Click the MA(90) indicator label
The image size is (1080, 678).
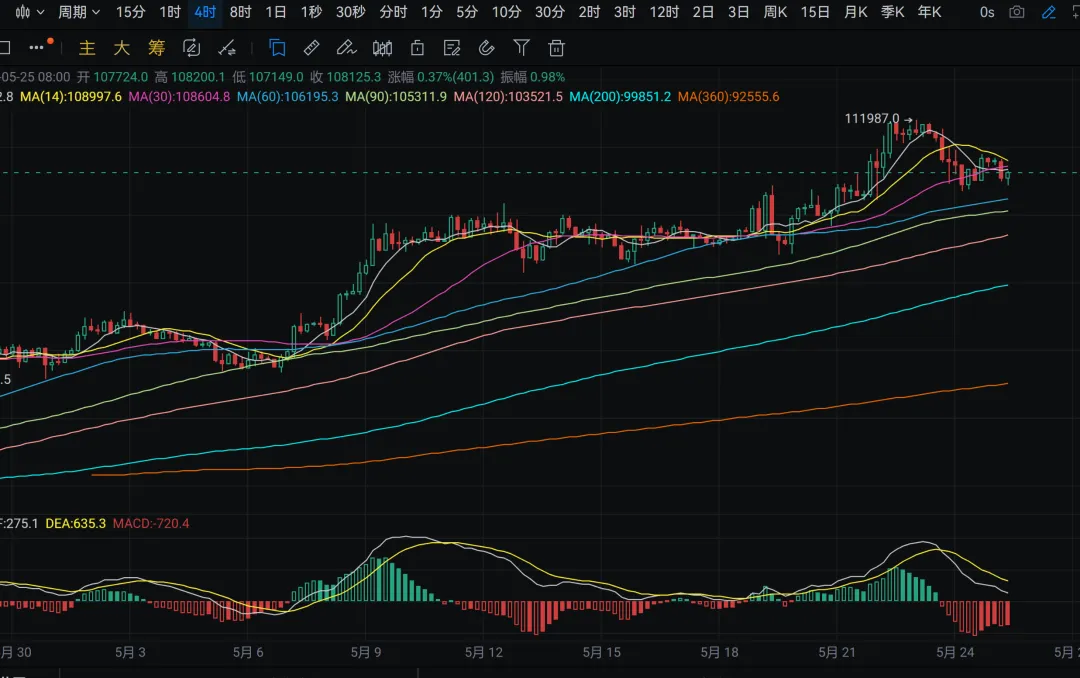[396, 96]
